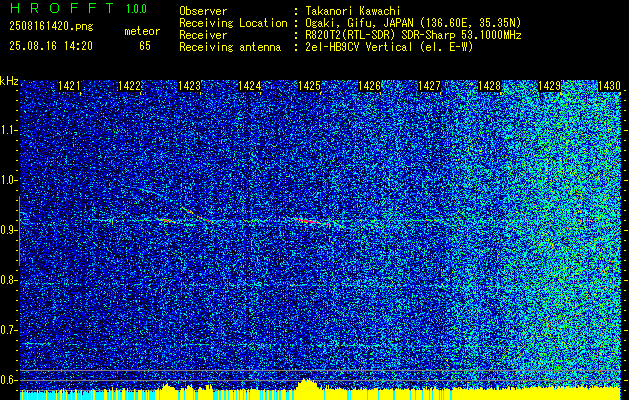Click the 1426 time marker
This screenshot has height=400, width=629.
tap(369, 86)
